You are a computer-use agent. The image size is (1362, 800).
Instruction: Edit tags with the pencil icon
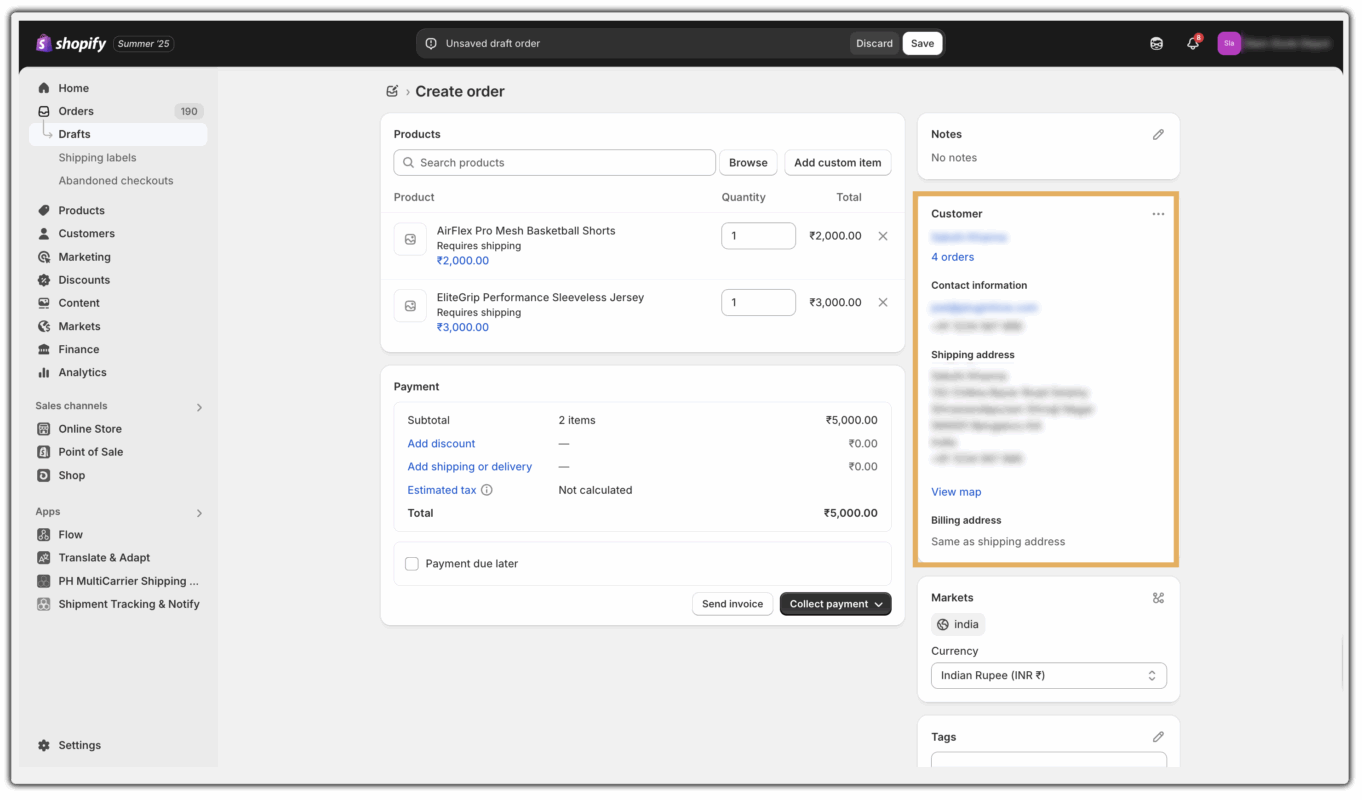tap(1158, 737)
